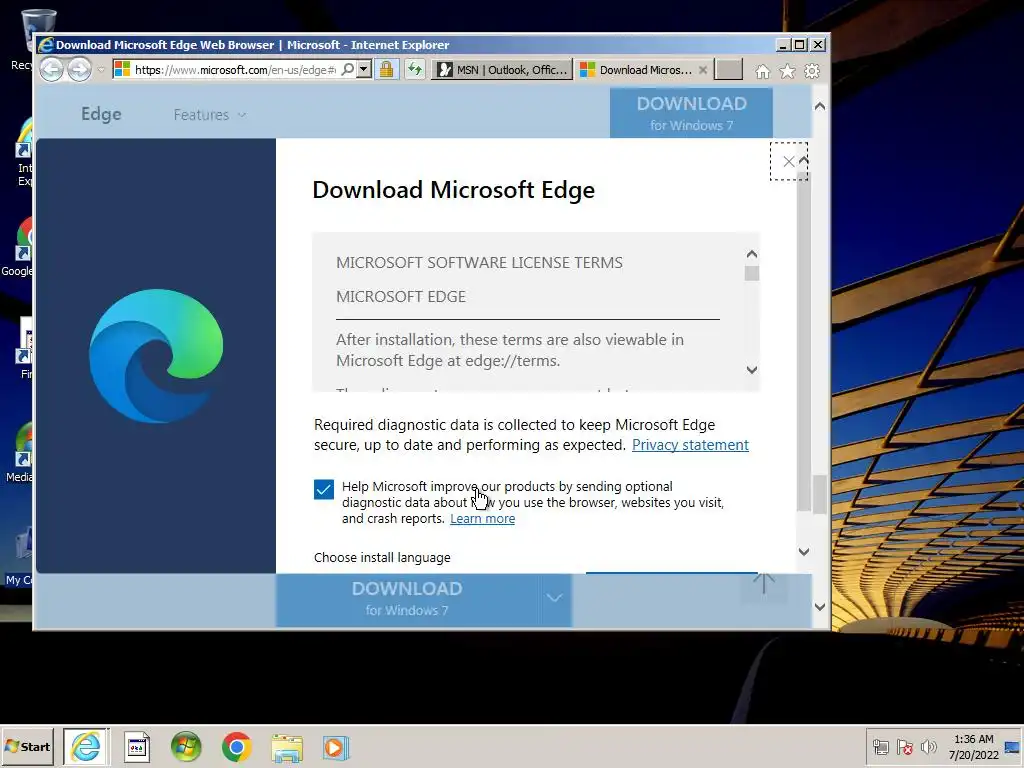Viewport: 1024px width, 768px height.
Task: Click the license terms scrollbar thumb
Action: (x=752, y=273)
